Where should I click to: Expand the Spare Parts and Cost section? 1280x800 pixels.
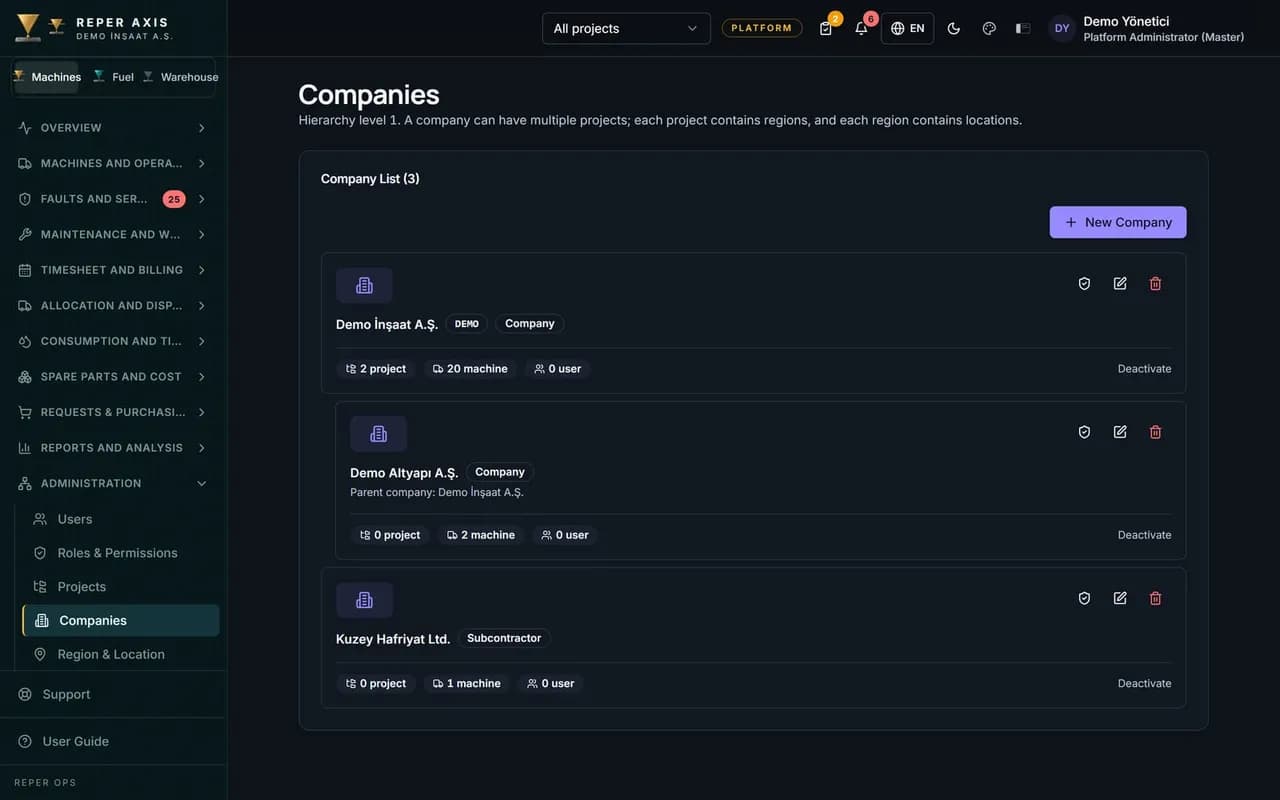coord(113,377)
